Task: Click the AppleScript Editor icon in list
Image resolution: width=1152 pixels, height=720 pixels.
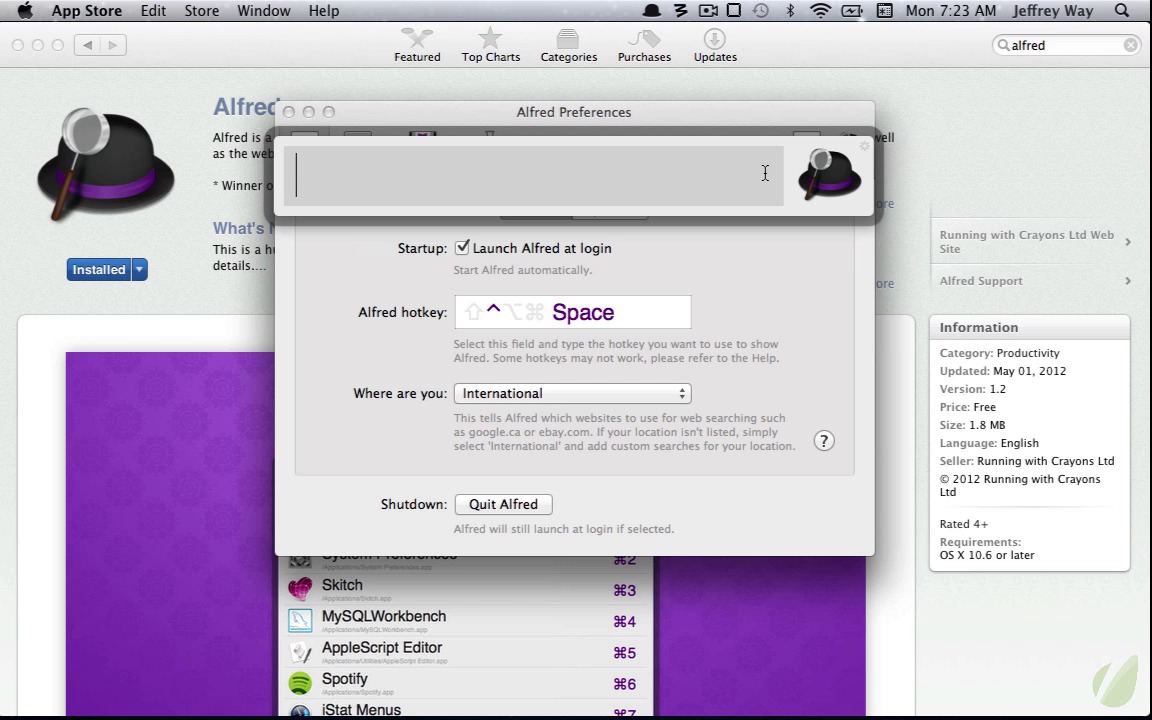Action: coord(300,652)
